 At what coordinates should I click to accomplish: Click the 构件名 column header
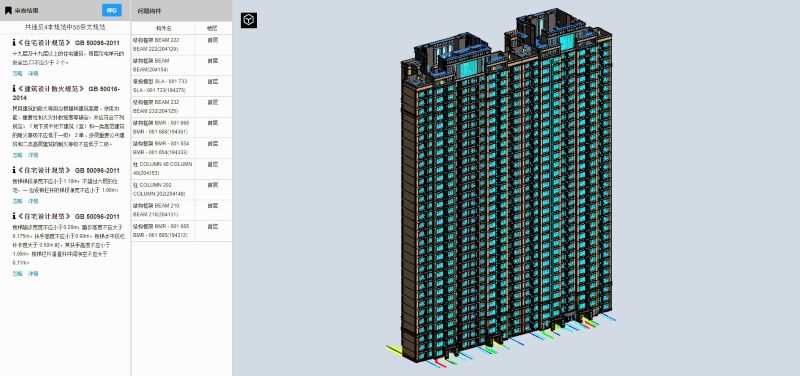tap(164, 28)
